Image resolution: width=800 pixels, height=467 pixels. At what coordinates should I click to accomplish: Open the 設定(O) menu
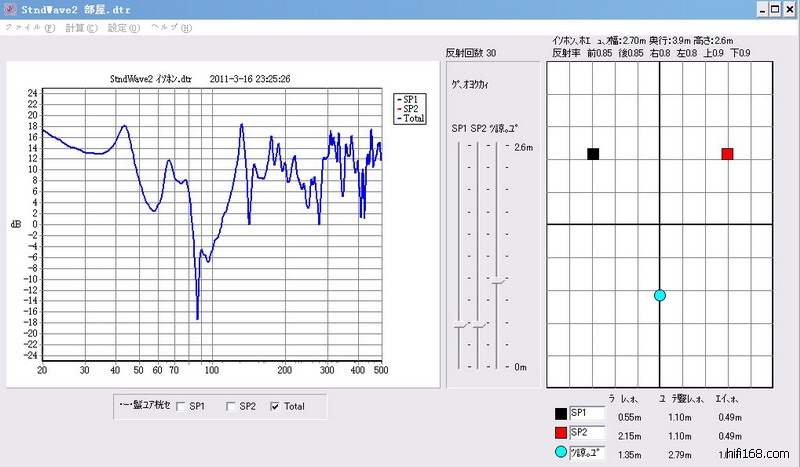(124, 27)
